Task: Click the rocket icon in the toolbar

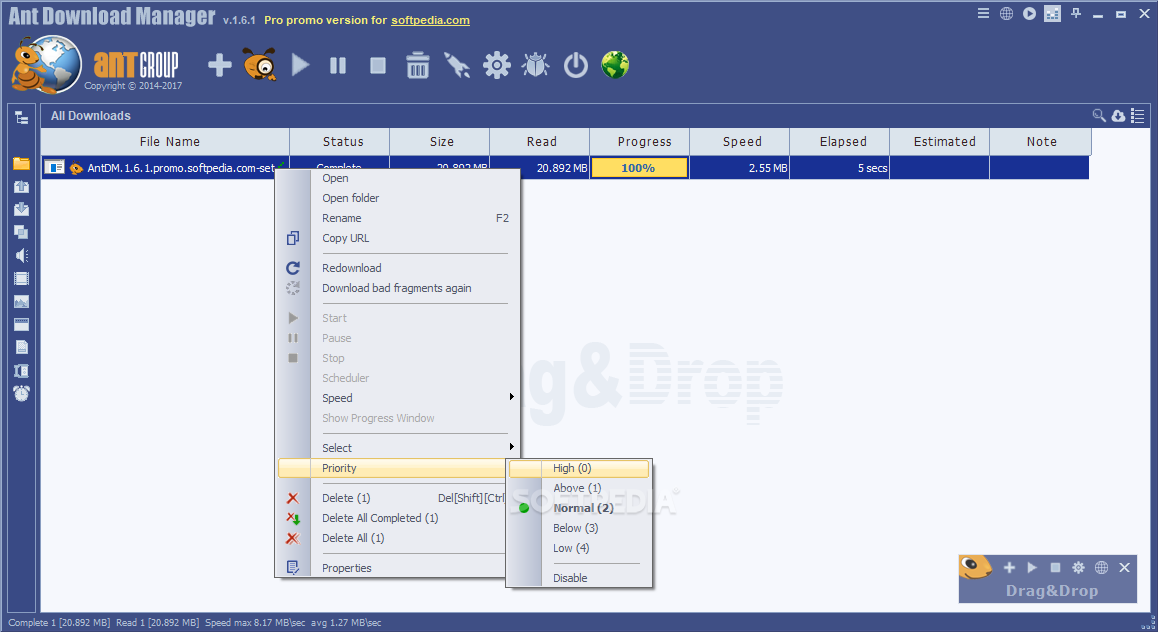Action: (x=457, y=65)
